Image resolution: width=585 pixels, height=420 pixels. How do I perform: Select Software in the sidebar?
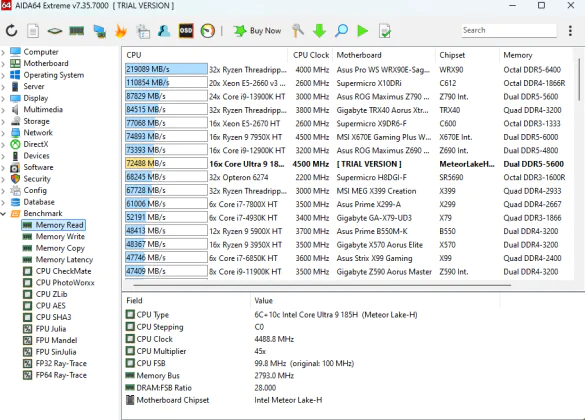click(x=38, y=167)
